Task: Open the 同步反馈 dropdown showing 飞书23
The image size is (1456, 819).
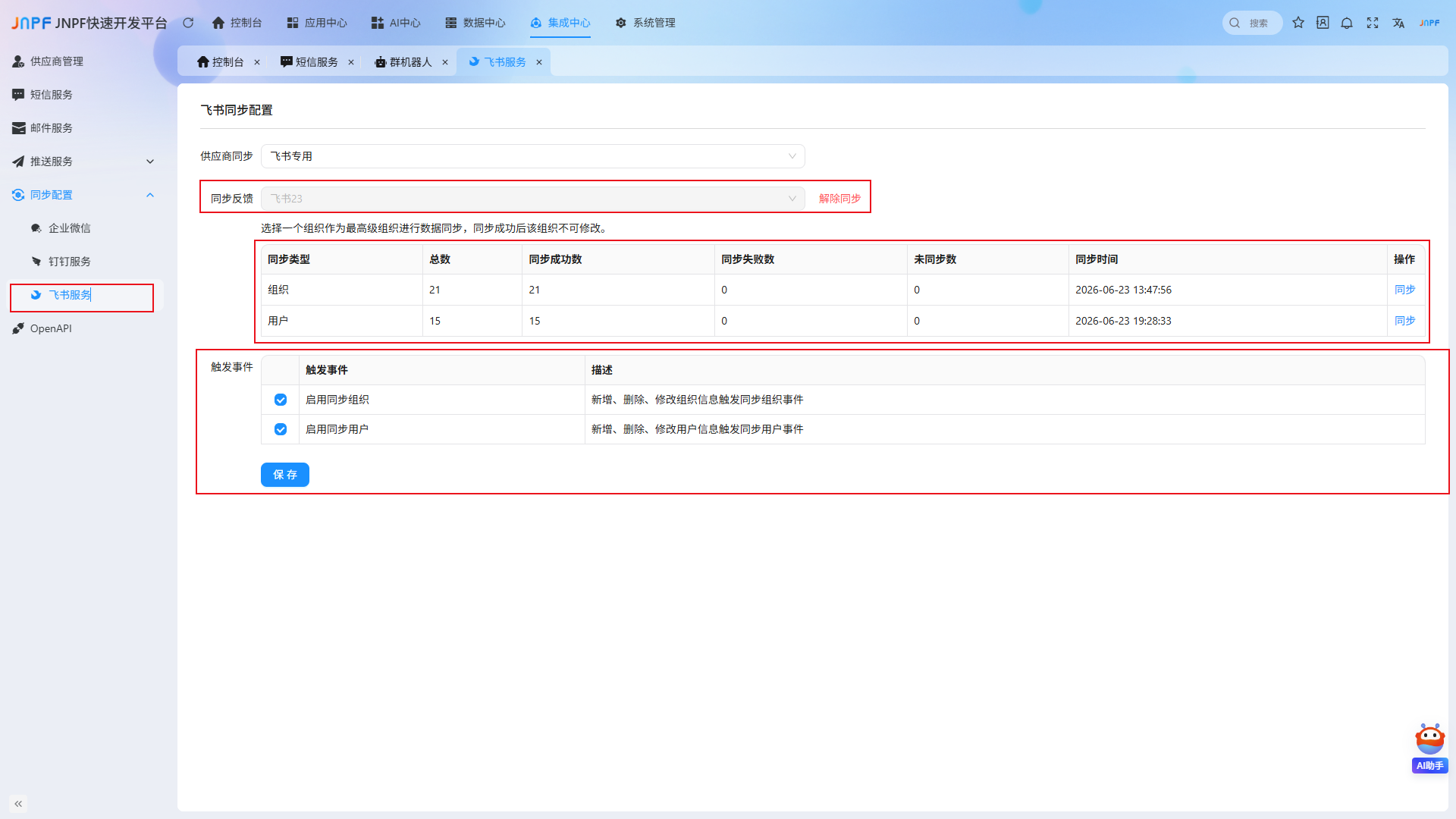Action: pos(532,199)
